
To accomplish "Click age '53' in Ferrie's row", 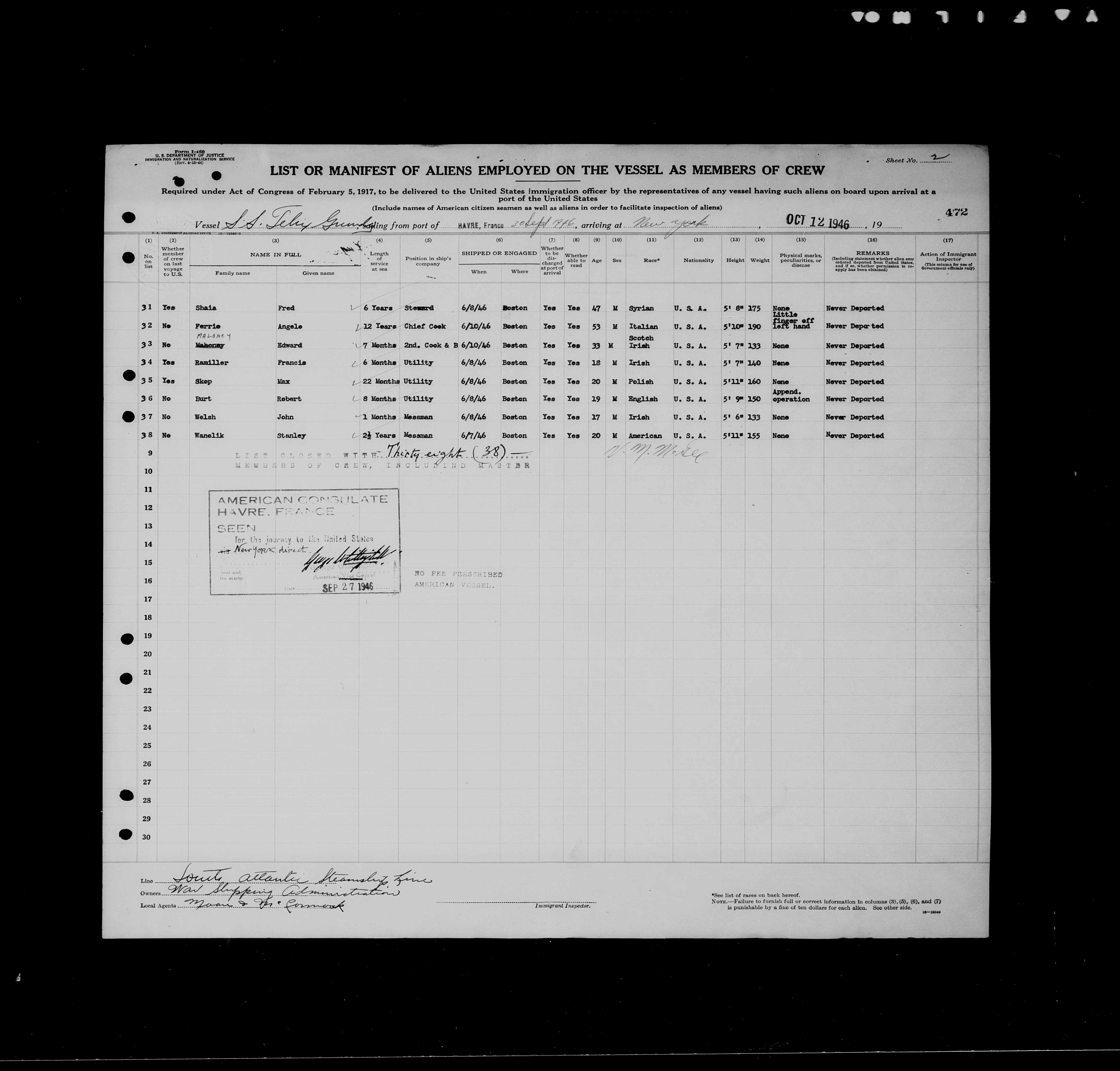I will click(x=596, y=326).
